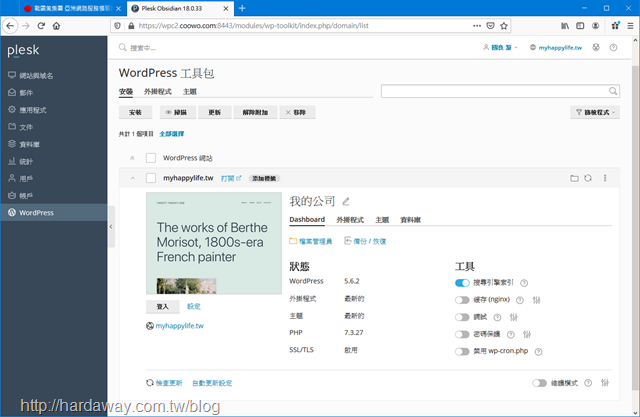640x417 pixels.
Task: Bookmark this page with star icon
Action: point(504,26)
